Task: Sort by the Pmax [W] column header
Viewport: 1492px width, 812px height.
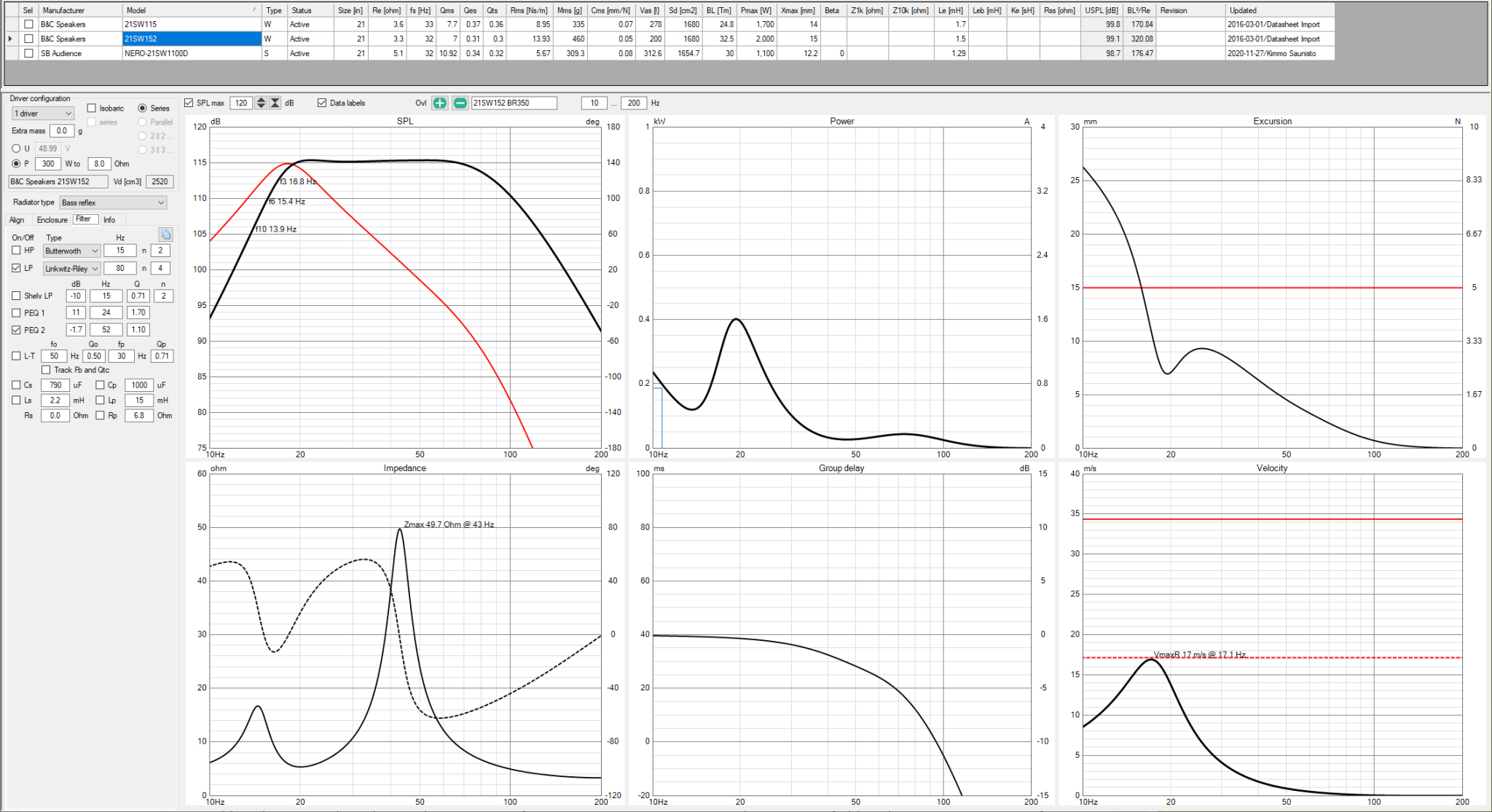Action: click(756, 10)
